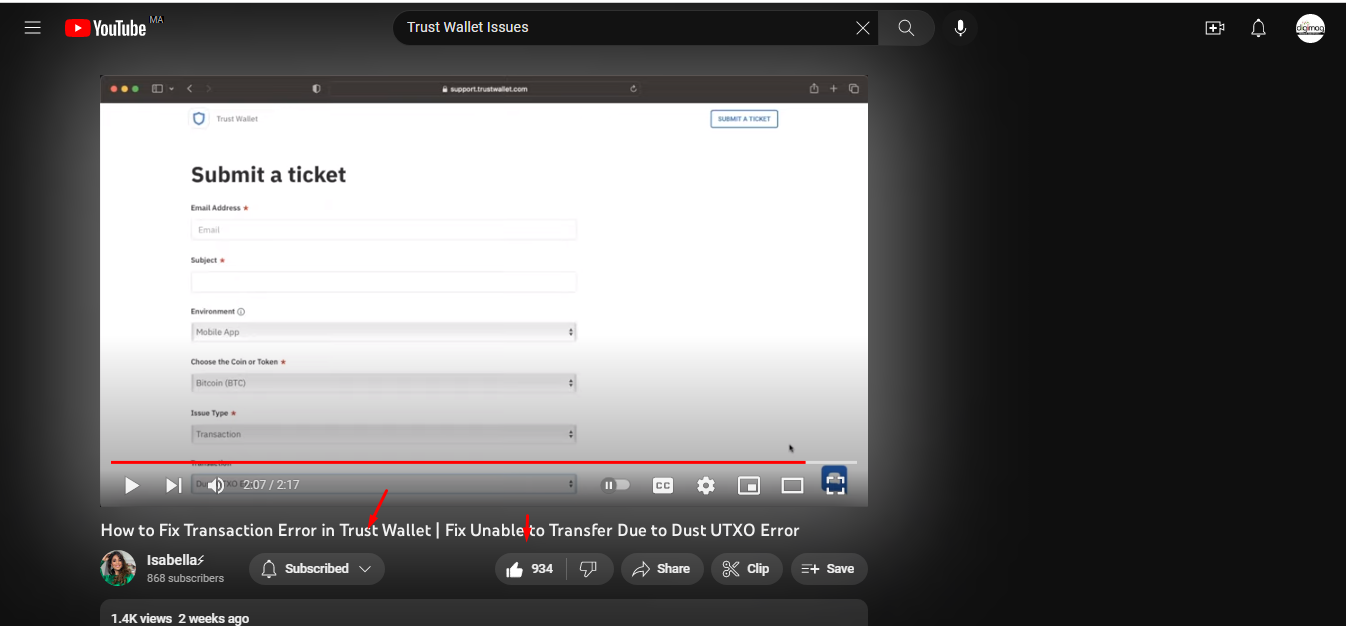The width and height of the screenshot is (1346, 626).
Task: Switch to miniplayer mode
Action: 749,485
